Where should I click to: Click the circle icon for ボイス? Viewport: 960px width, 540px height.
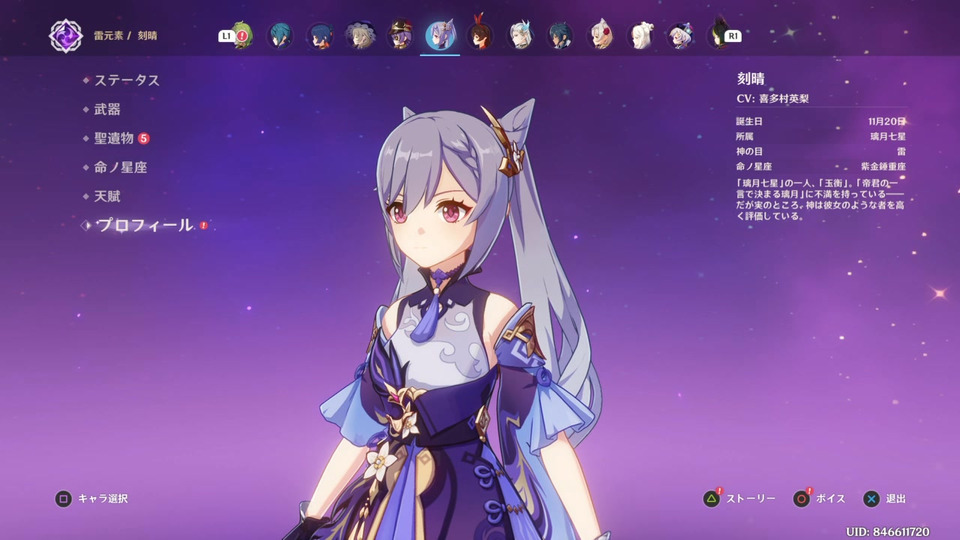pyautogui.click(x=801, y=499)
